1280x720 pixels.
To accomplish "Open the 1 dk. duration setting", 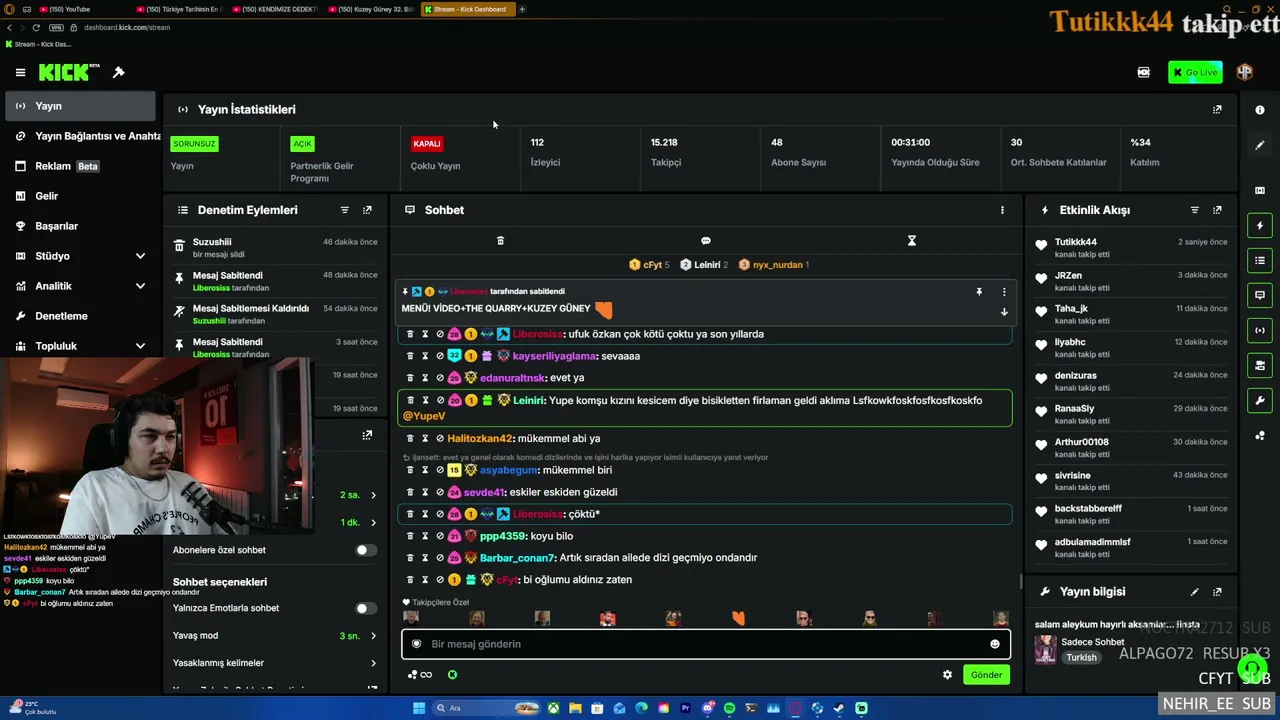I will [358, 523].
